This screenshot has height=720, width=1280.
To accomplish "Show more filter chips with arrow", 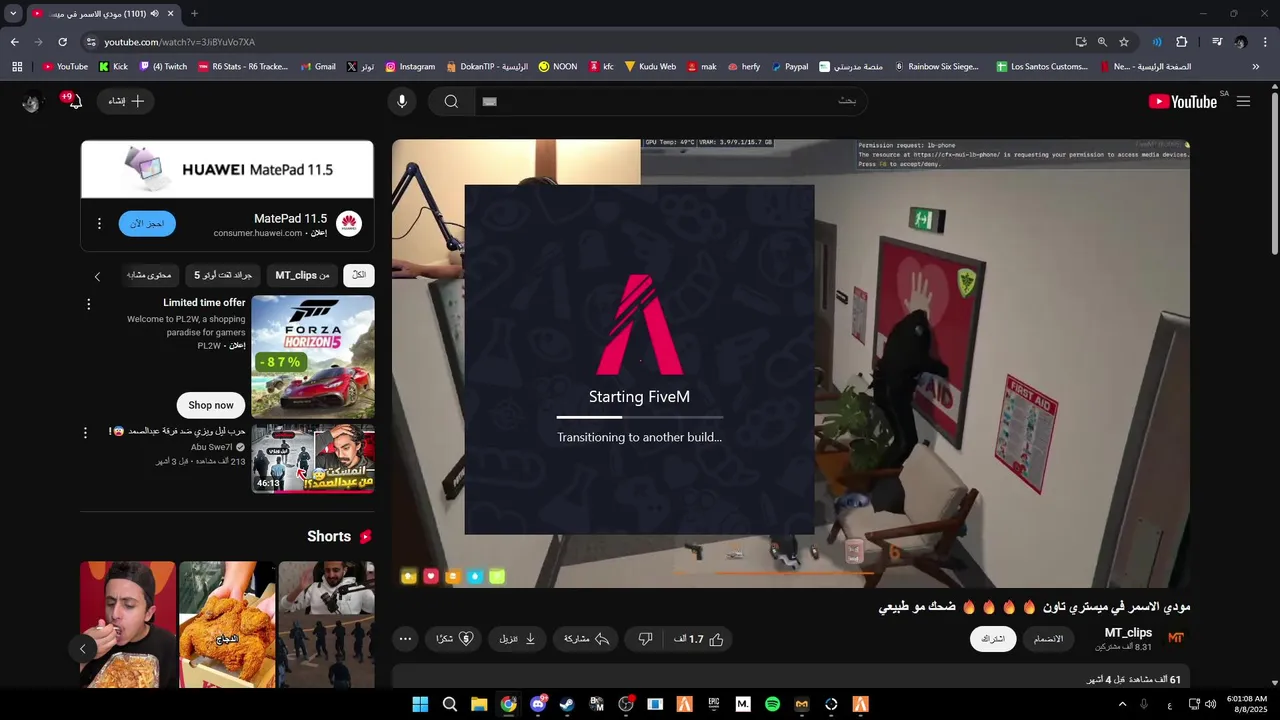I will click(x=97, y=276).
